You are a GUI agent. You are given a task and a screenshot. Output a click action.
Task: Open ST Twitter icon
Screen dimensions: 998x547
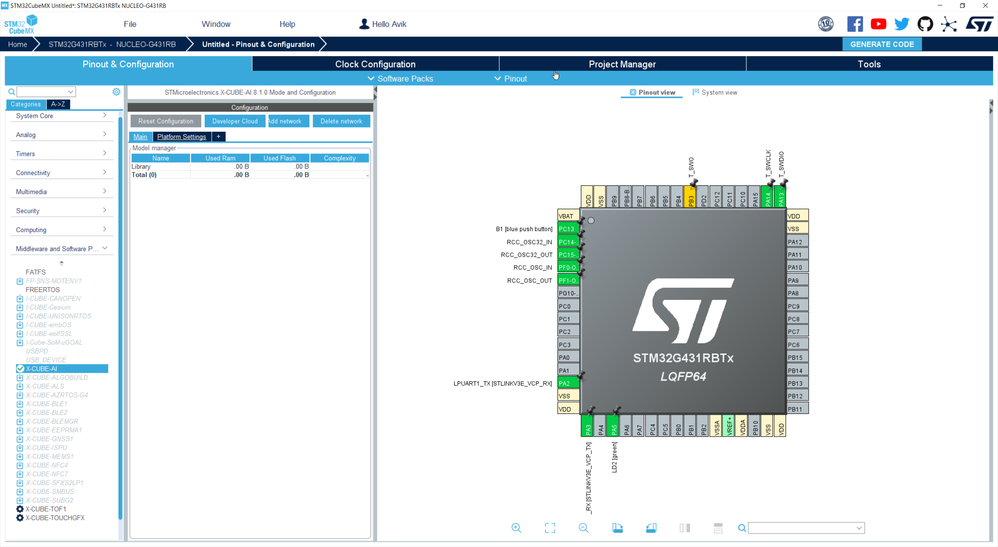point(902,24)
